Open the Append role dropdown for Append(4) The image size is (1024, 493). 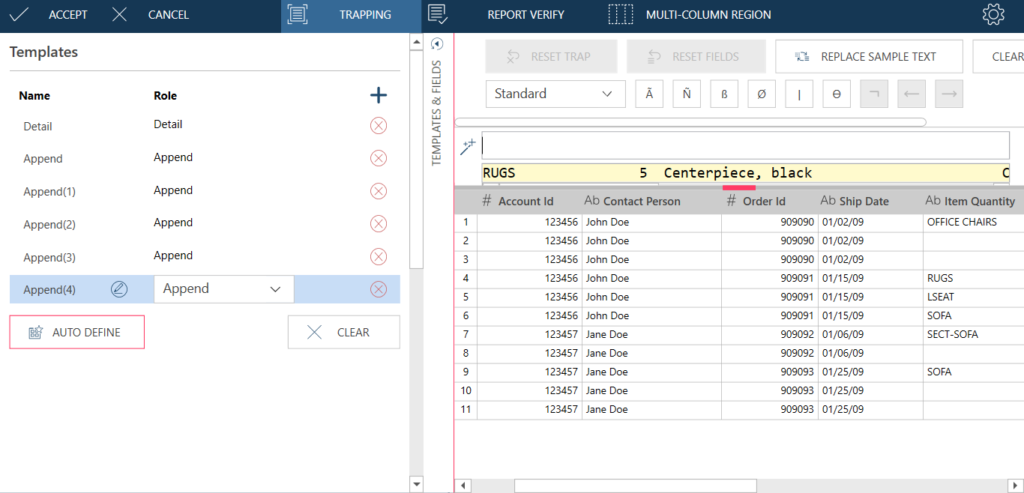223,289
